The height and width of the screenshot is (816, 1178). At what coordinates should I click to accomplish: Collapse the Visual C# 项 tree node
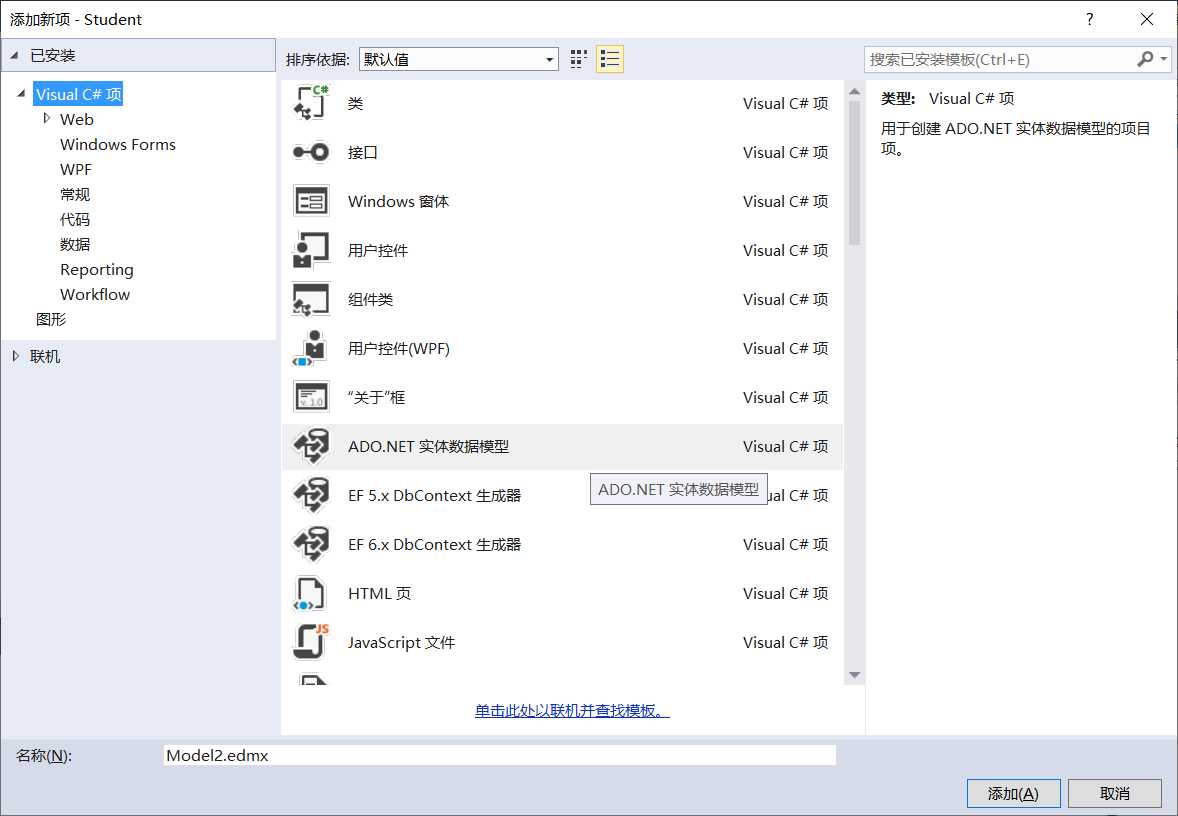pyautogui.click(x=21, y=95)
